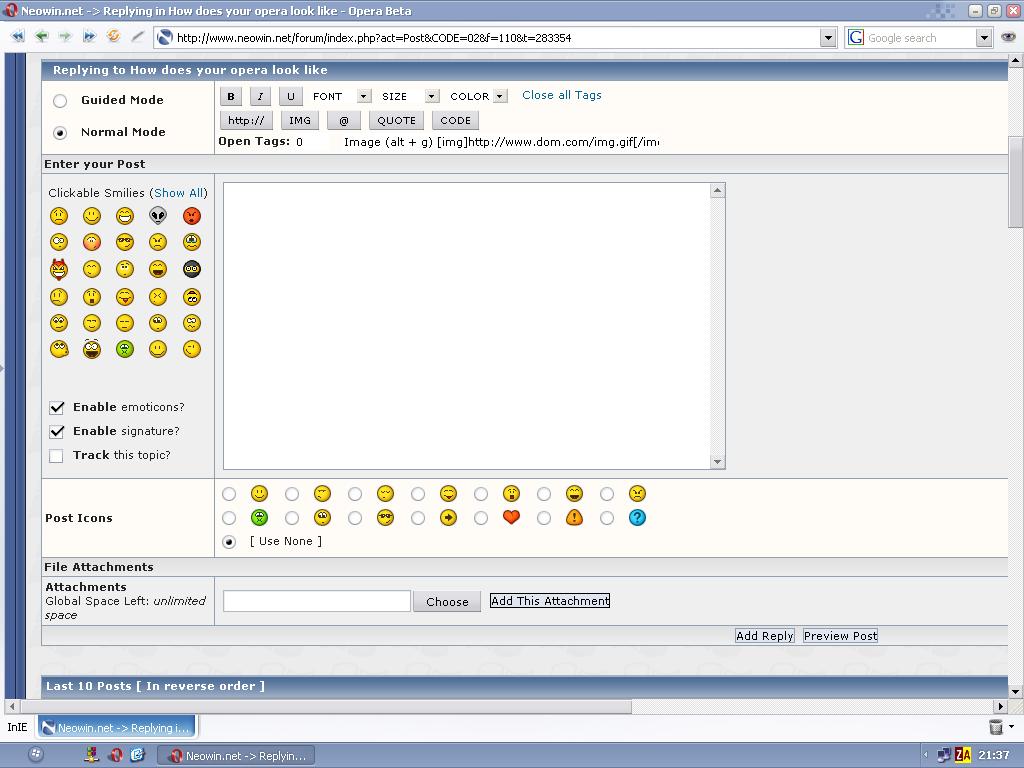Select radio for heart post icon

481,518
